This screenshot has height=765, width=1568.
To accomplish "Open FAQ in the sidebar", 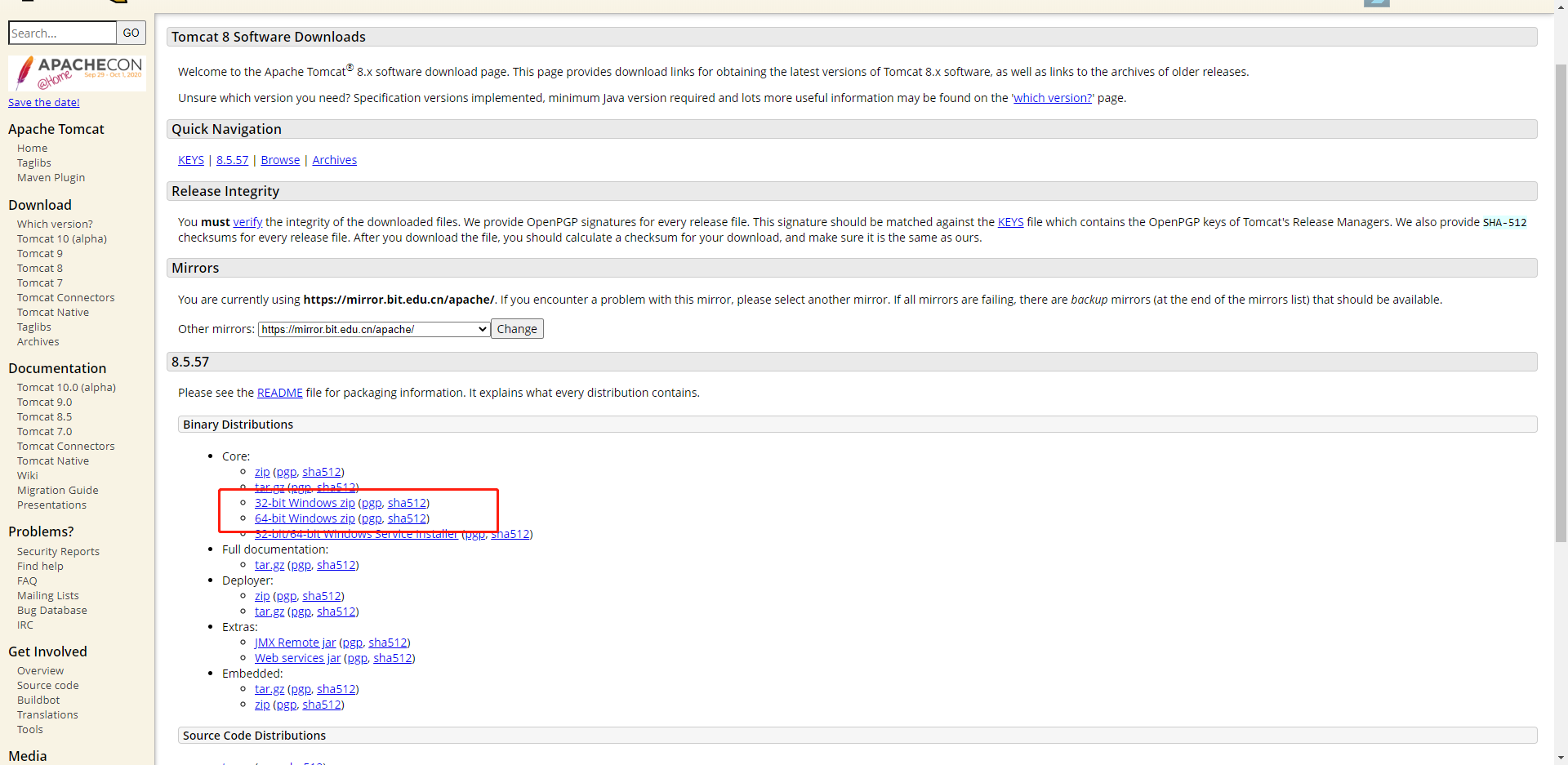I will point(27,581).
